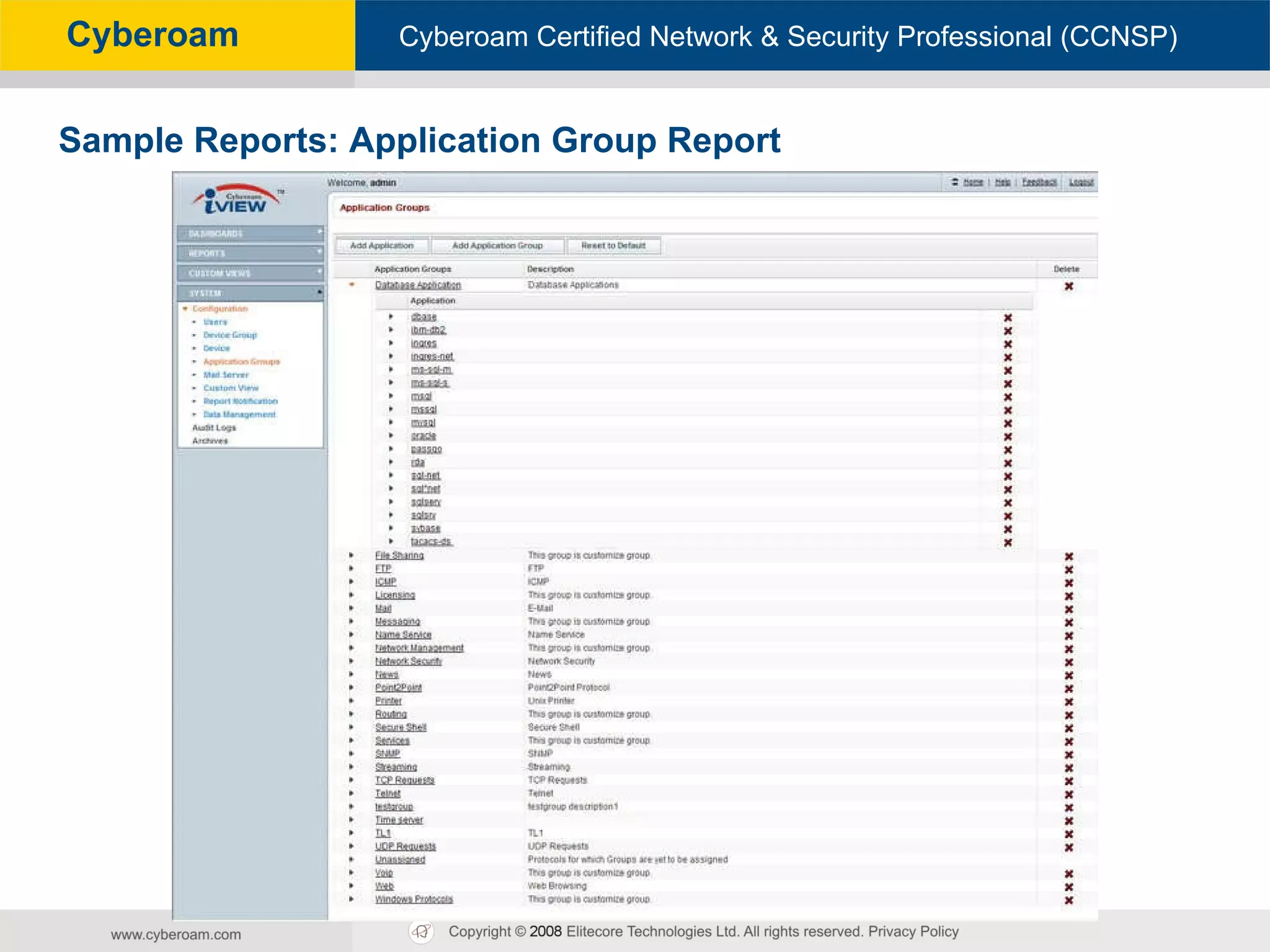Collapse the Configuration tree node

point(185,309)
